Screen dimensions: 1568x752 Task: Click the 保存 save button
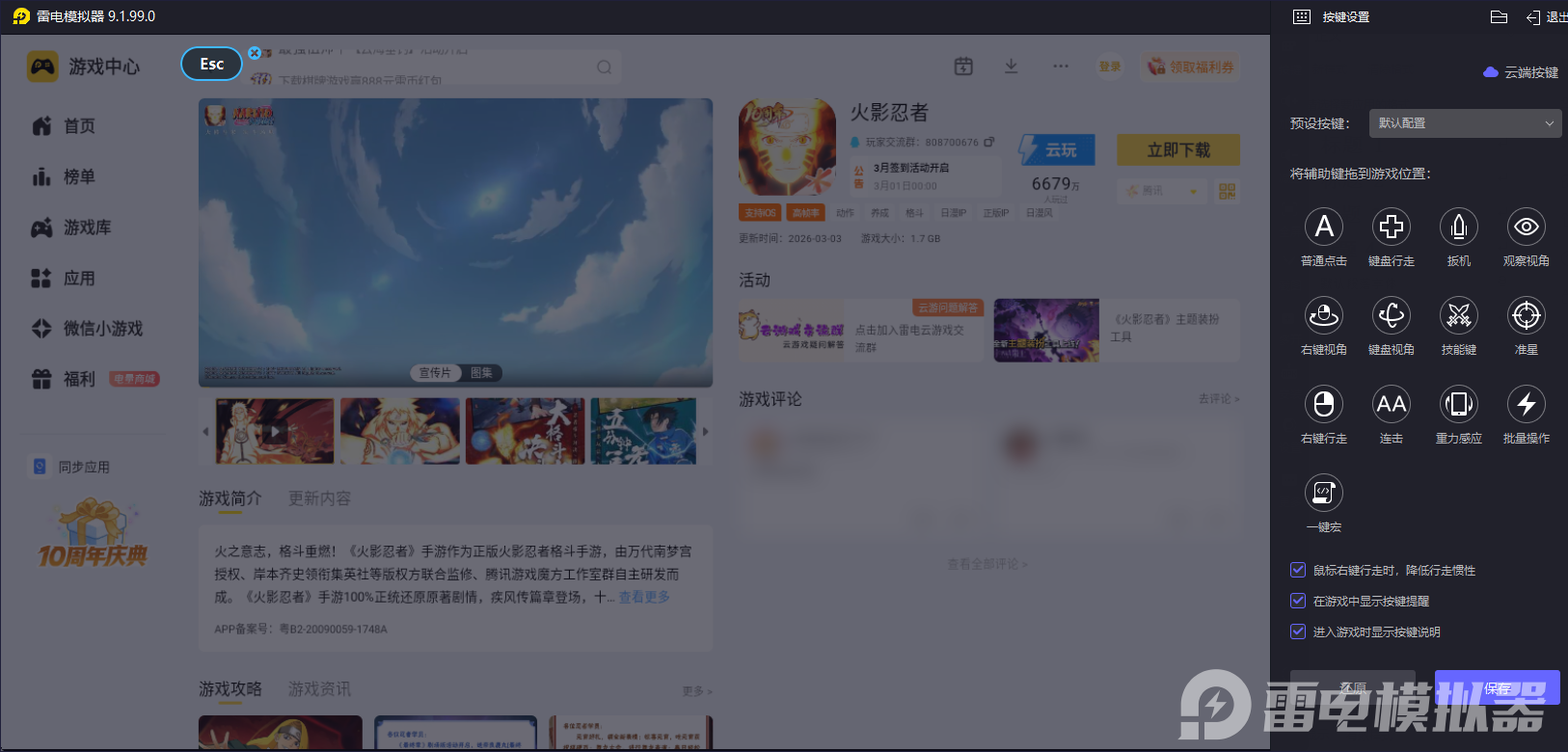coord(1497,688)
